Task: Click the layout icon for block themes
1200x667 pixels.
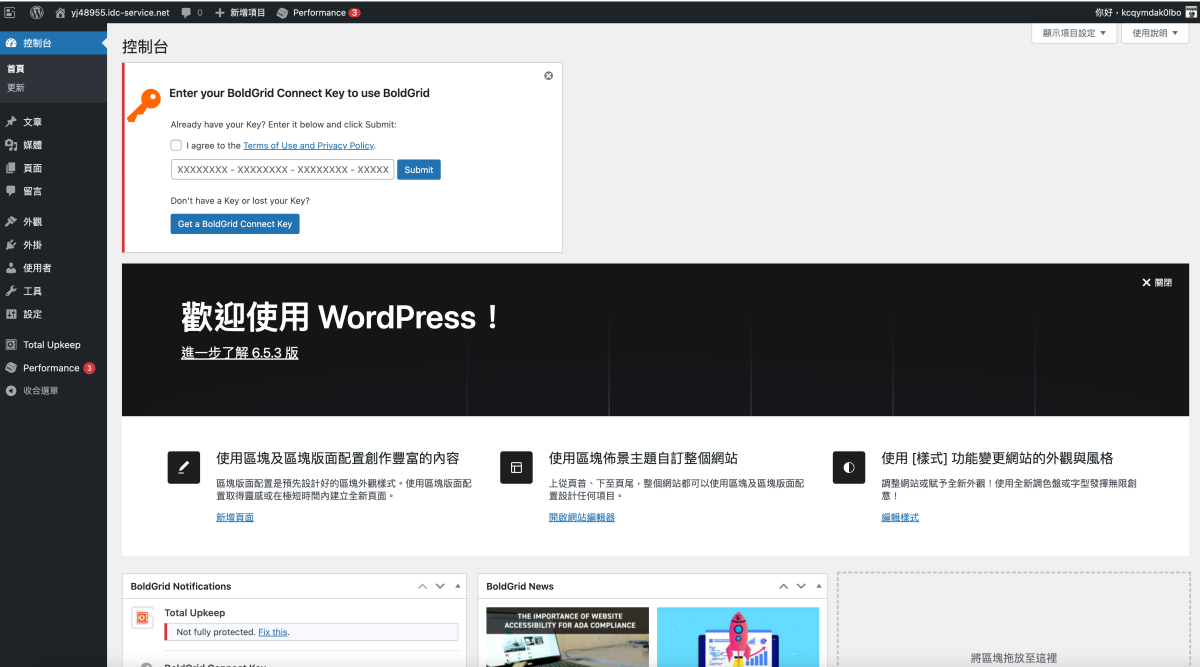Action: pos(516,467)
